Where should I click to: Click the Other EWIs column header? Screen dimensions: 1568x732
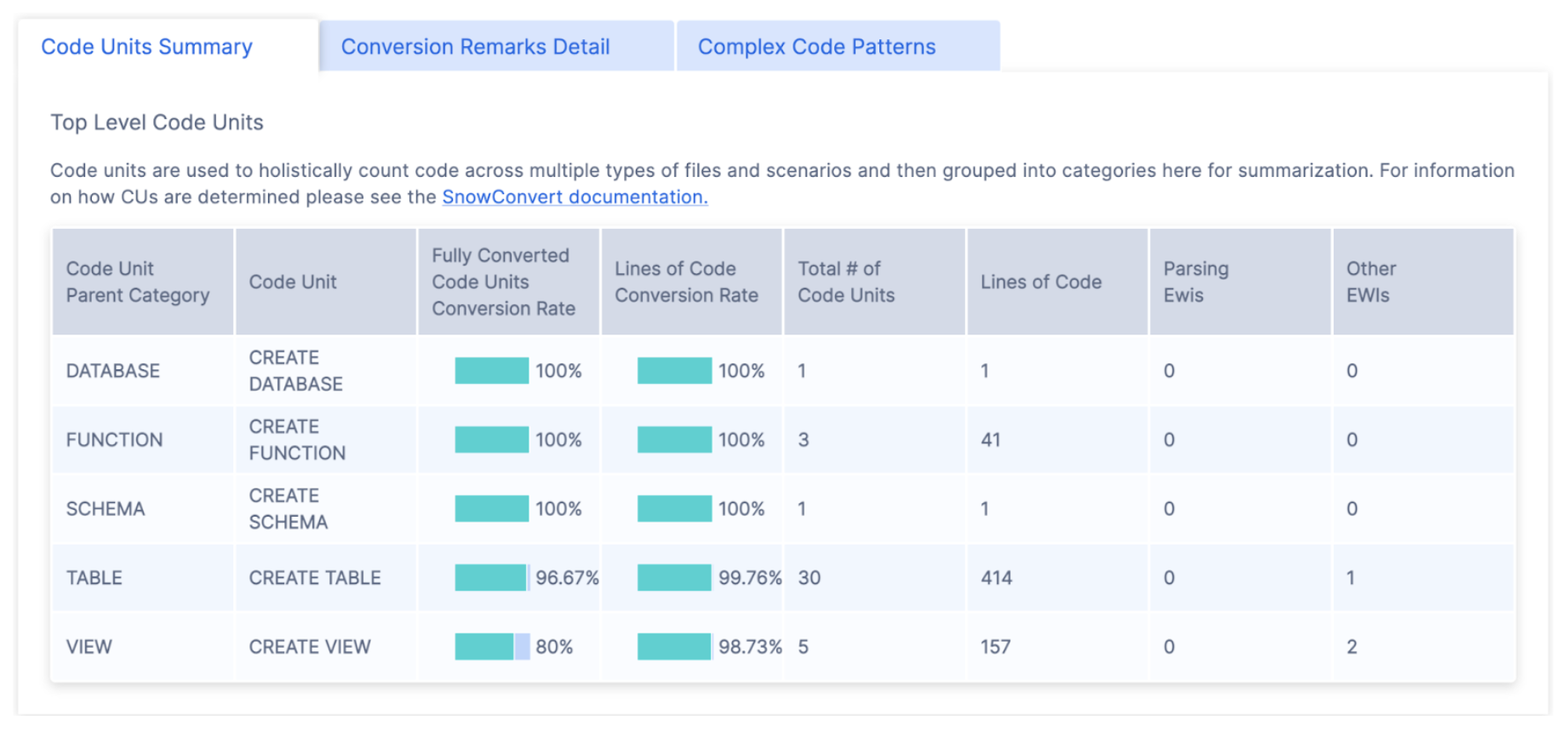(1371, 282)
